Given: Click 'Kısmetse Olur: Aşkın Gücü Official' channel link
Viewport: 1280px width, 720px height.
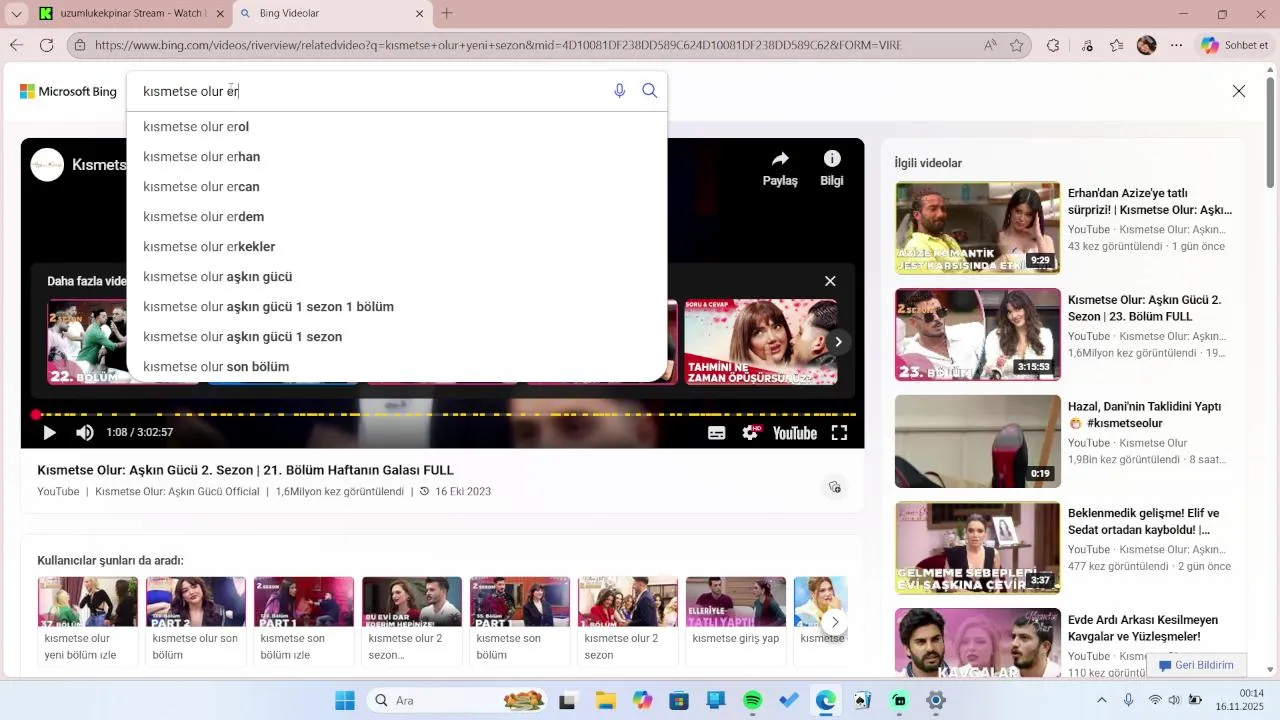Looking at the screenshot, I should pyautogui.click(x=177, y=492).
